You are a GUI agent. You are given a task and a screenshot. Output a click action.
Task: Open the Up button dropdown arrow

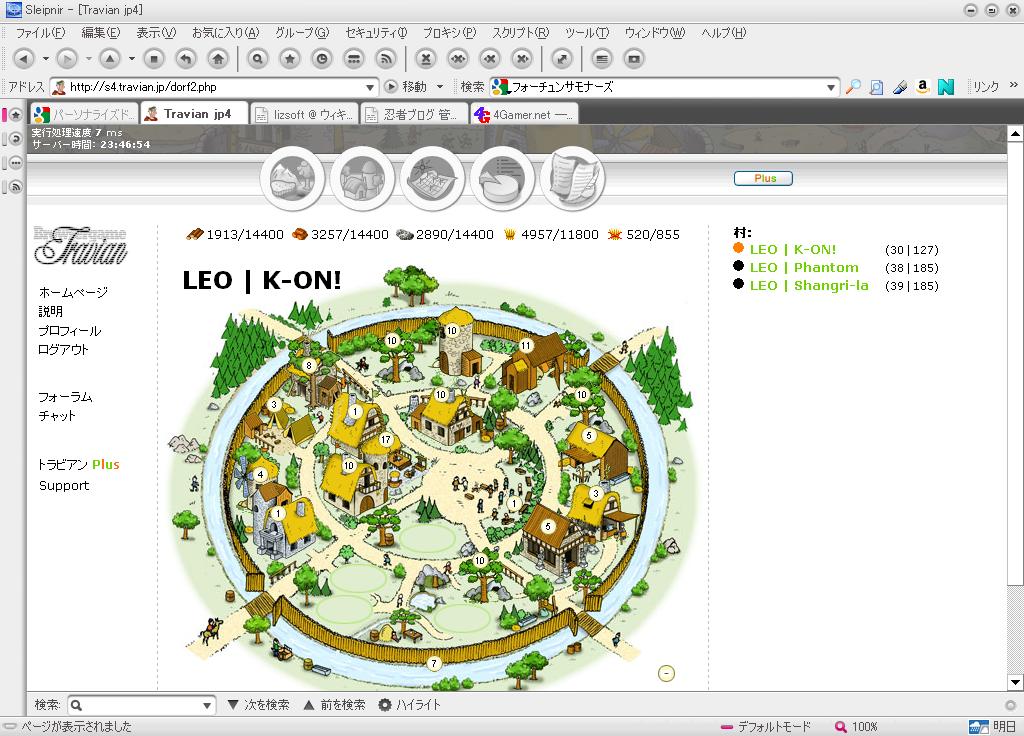pyautogui.click(x=132, y=59)
